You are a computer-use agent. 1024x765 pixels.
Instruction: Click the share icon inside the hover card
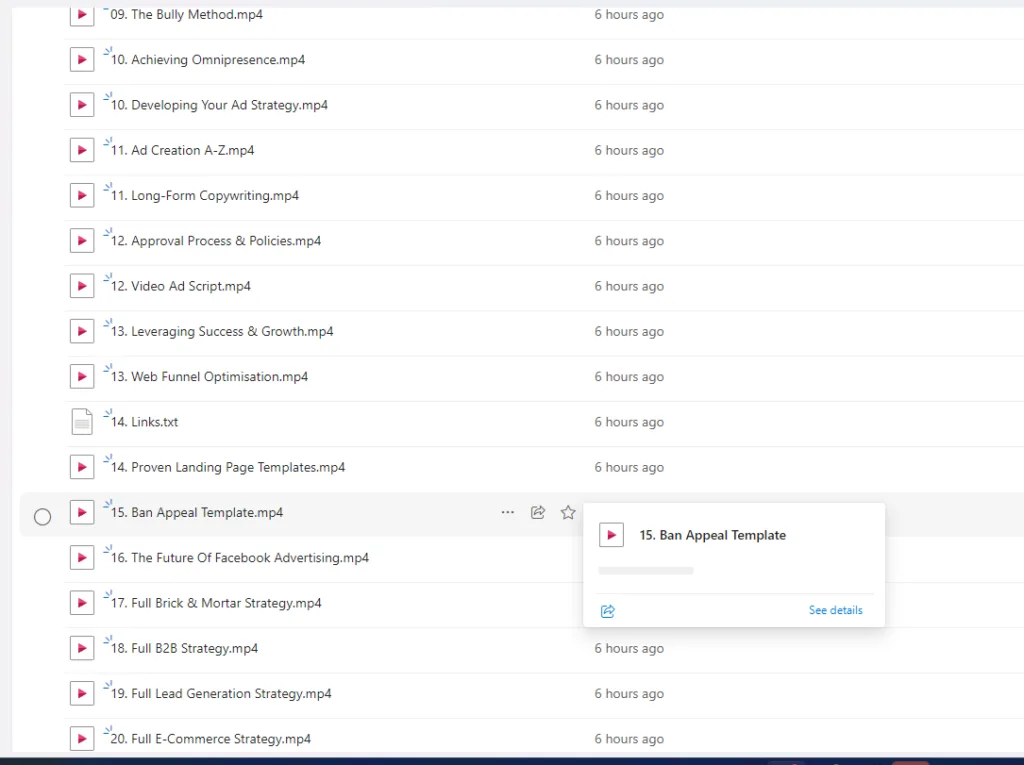tap(608, 611)
